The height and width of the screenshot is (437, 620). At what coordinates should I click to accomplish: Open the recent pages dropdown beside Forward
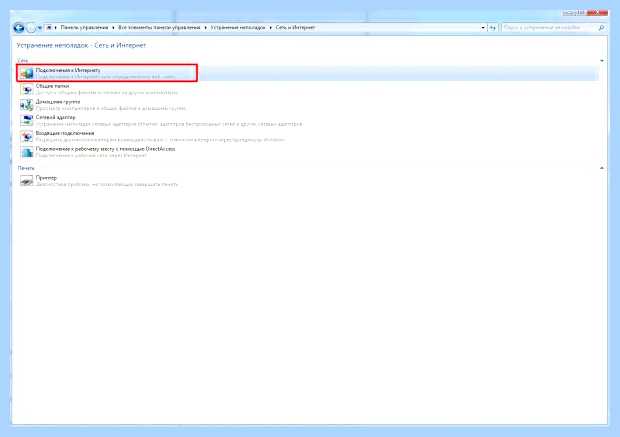coord(39,28)
